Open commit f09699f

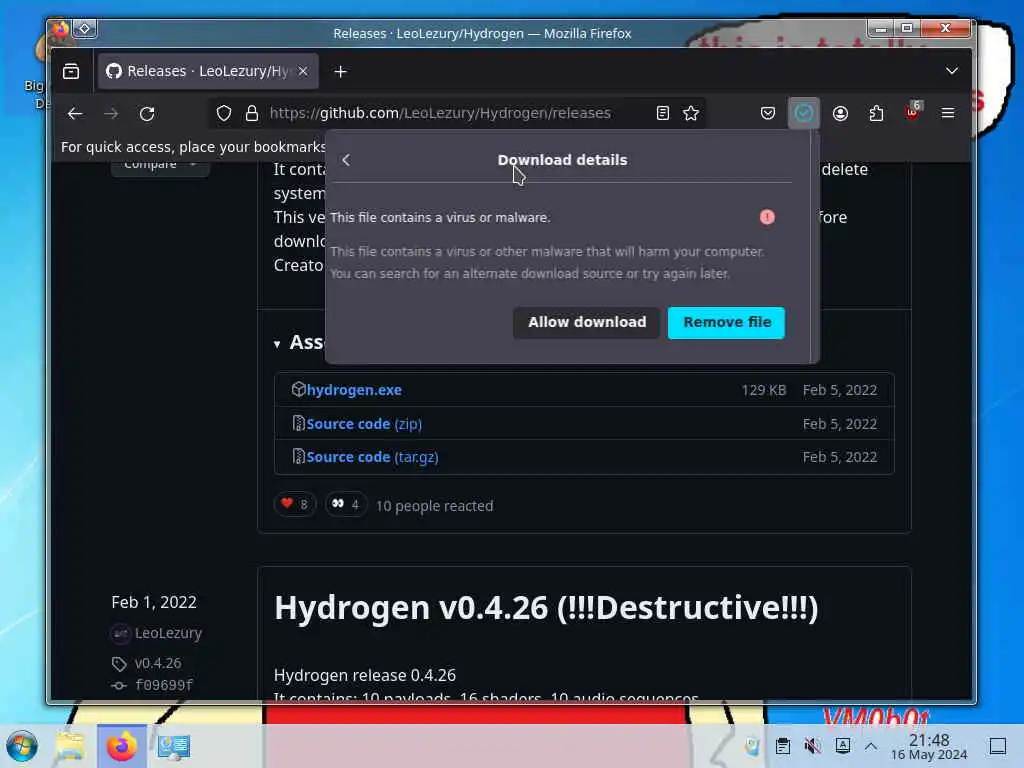tap(164, 685)
